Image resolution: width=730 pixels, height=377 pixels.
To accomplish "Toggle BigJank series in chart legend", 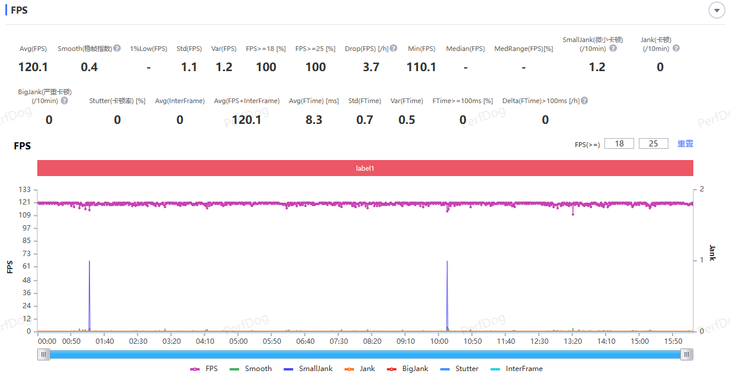I will pyautogui.click(x=407, y=369).
